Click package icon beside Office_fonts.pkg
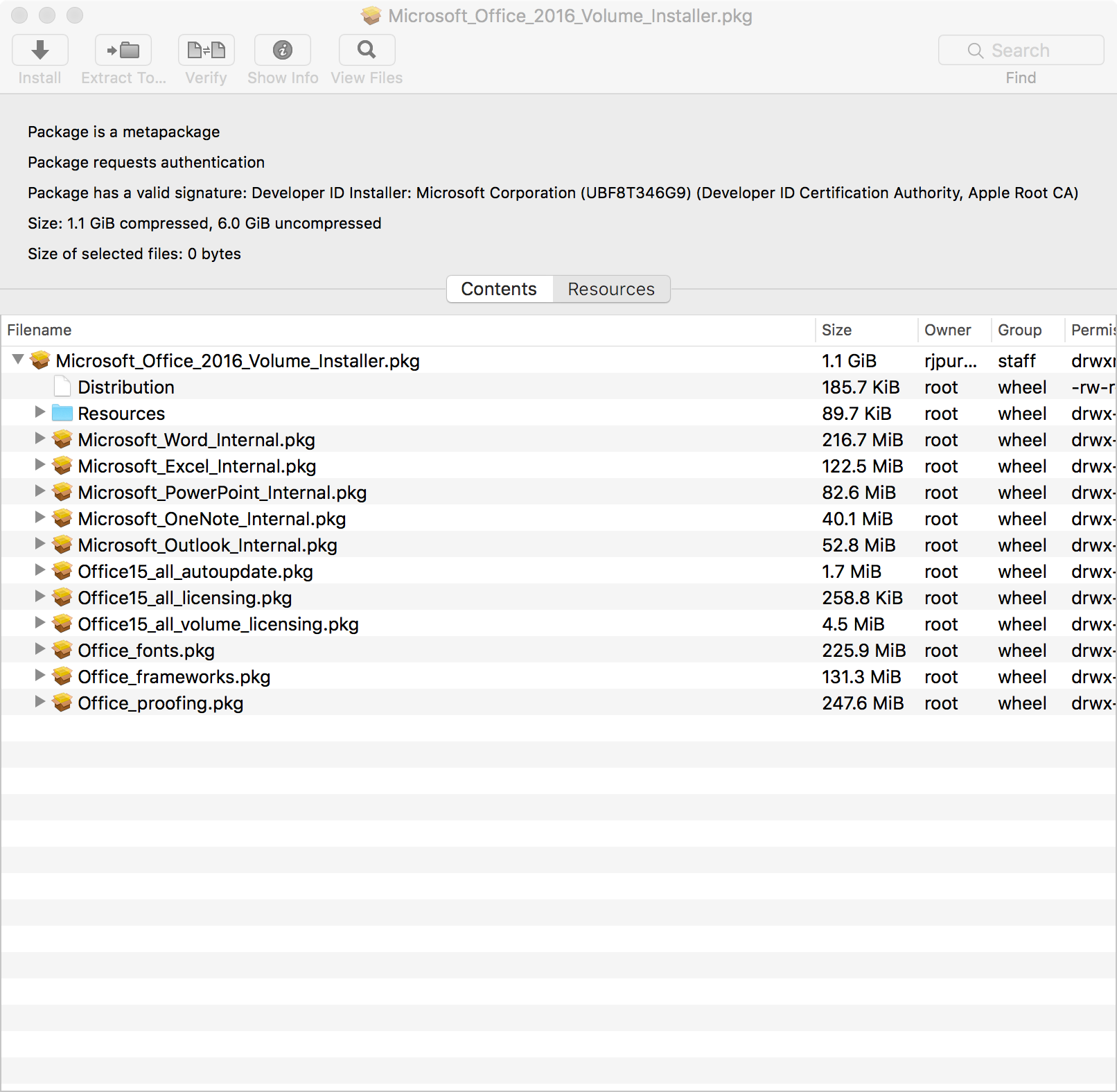 (x=62, y=650)
